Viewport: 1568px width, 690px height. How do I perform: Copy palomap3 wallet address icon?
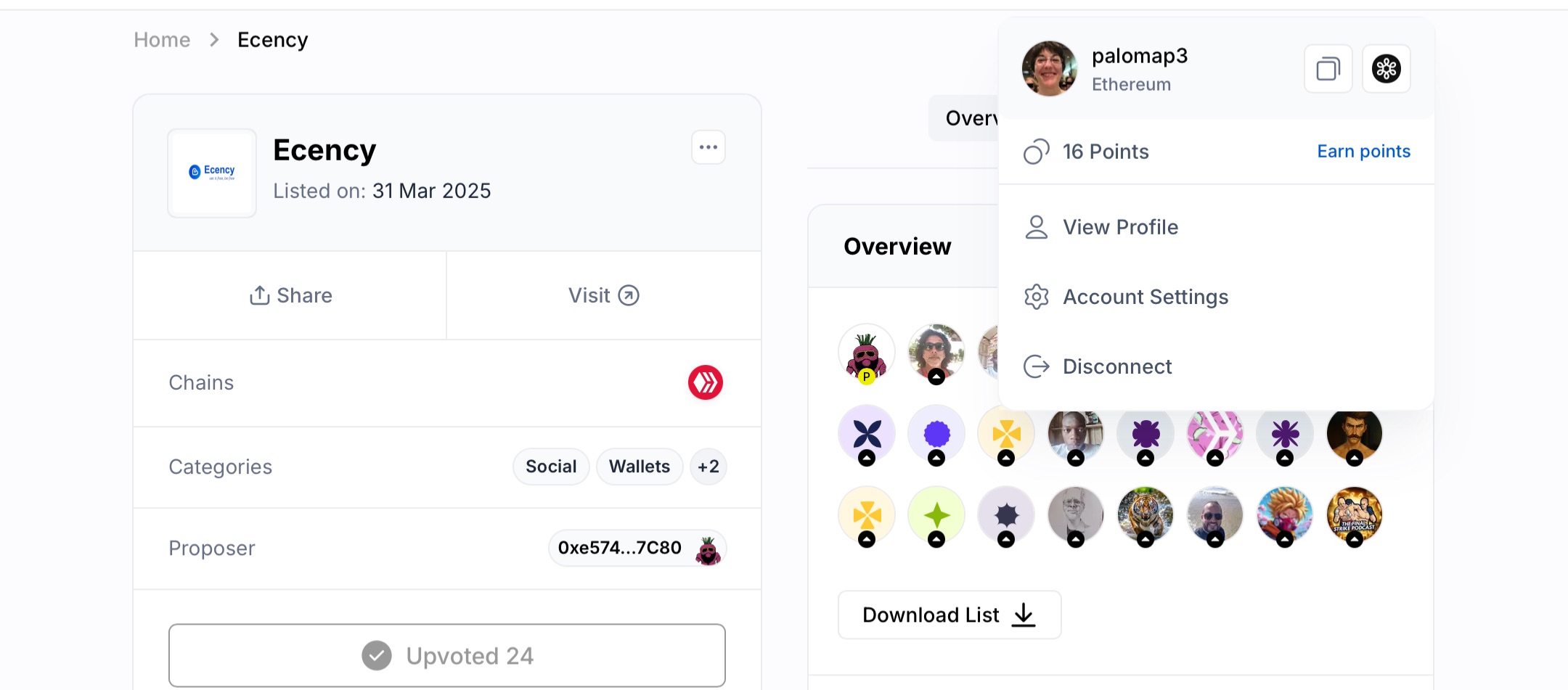pos(1328,69)
